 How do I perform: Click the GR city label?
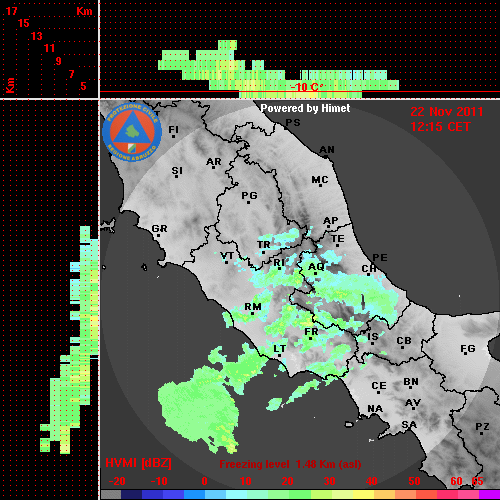click(159, 229)
